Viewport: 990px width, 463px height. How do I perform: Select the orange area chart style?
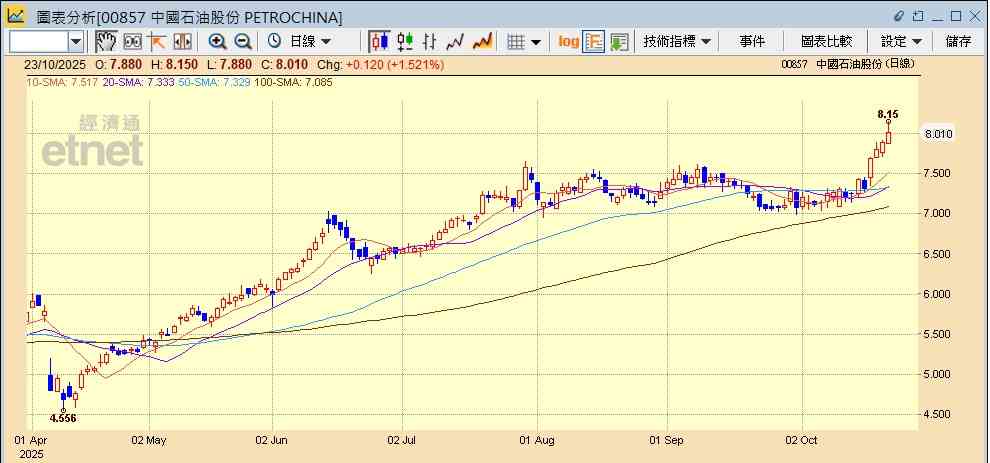tap(482, 41)
